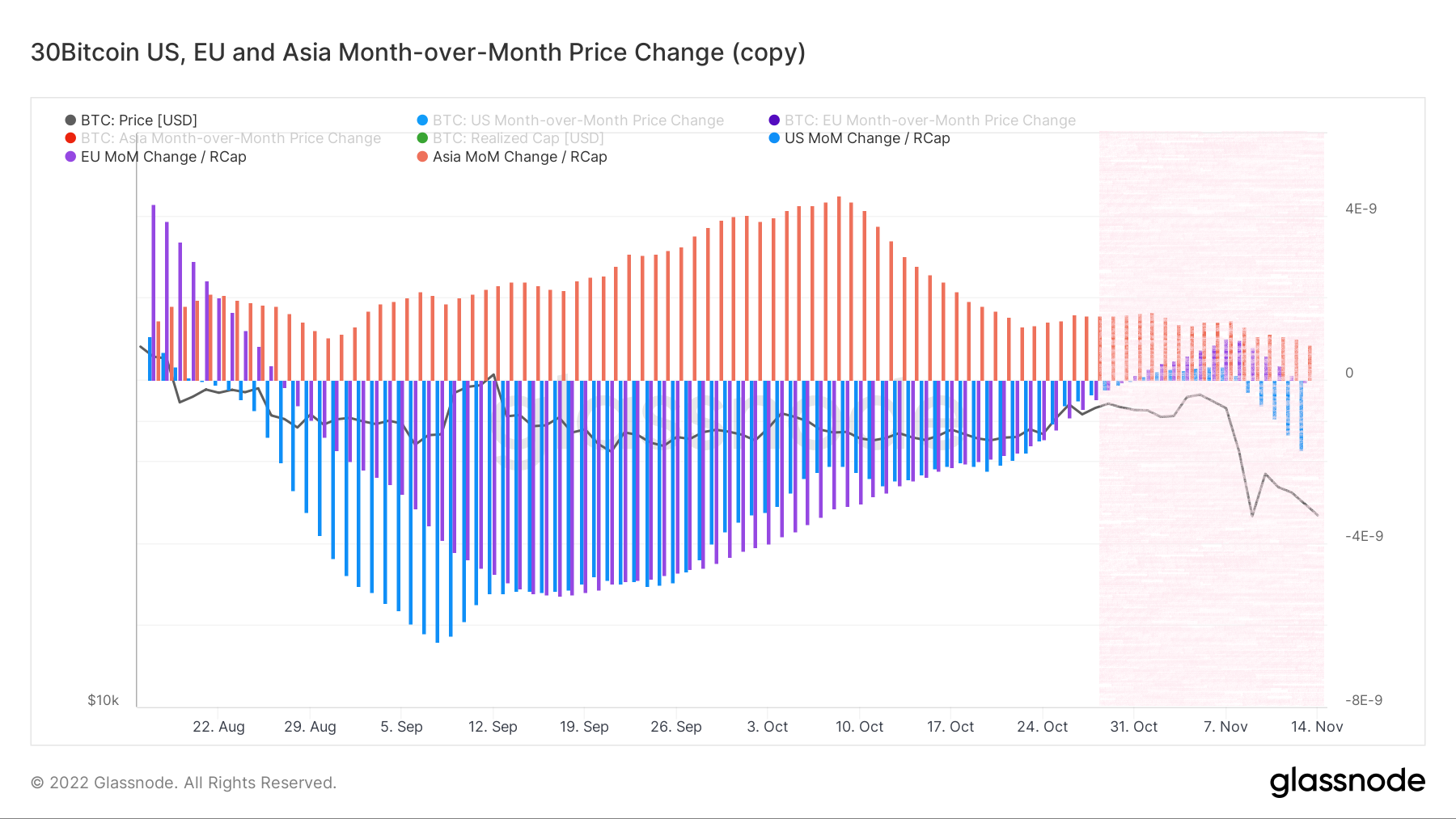Click the coral Asia MoM Change legend dot

coord(422,157)
